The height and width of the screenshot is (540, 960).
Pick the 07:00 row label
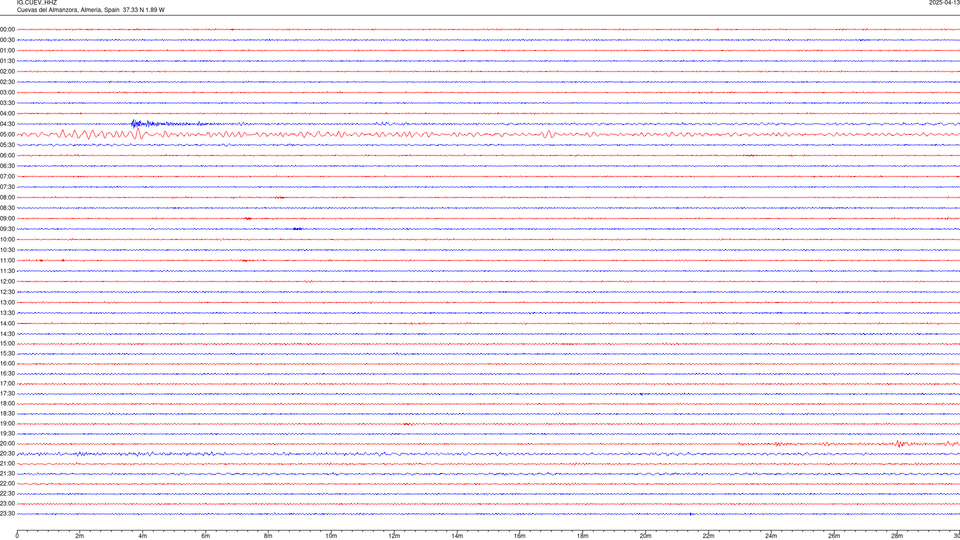click(7, 176)
